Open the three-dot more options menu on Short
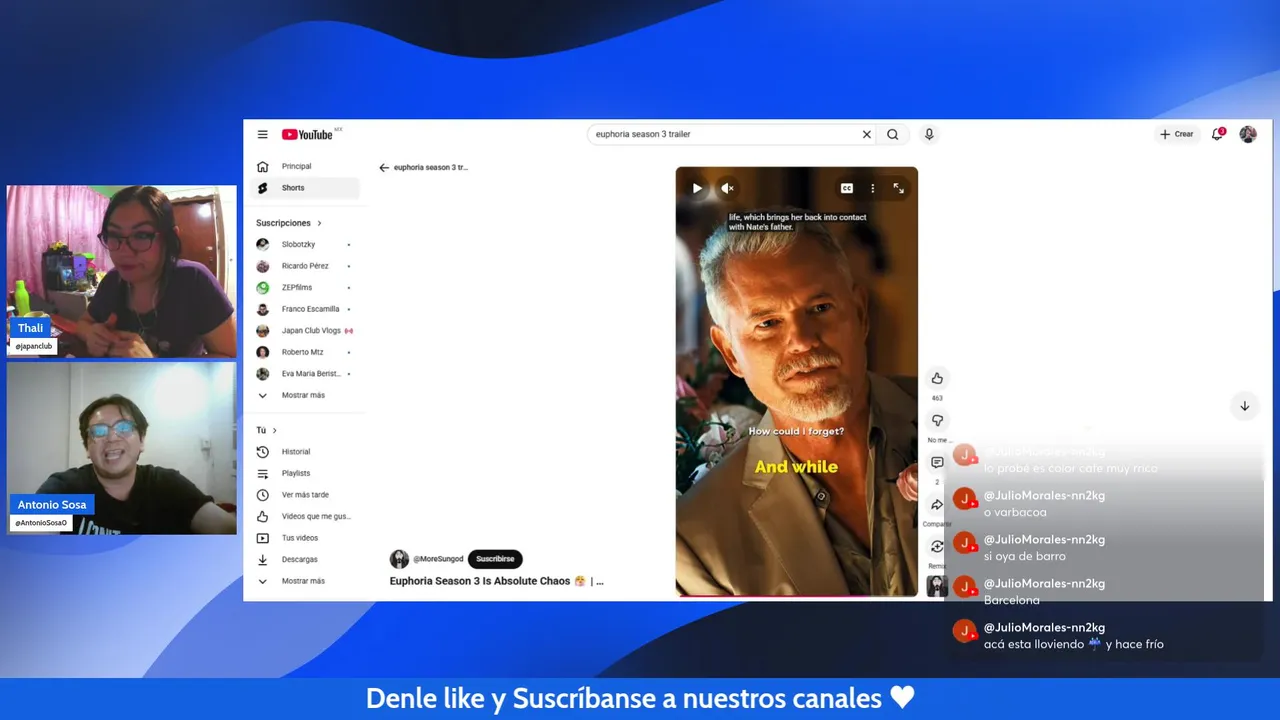This screenshot has width=1280, height=720. [872, 188]
